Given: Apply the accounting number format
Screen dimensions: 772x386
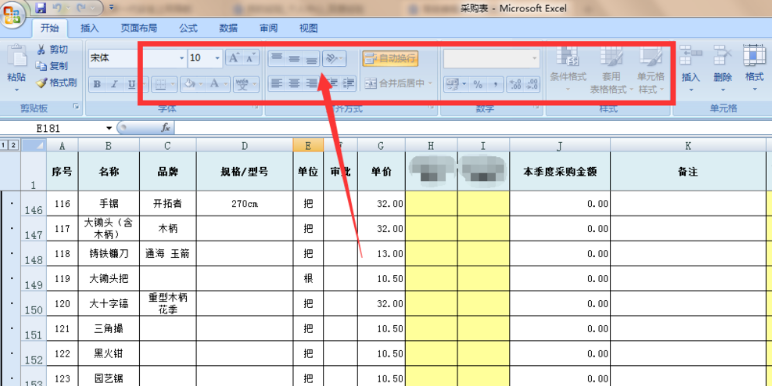Looking at the screenshot, I should click(x=451, y=84).
